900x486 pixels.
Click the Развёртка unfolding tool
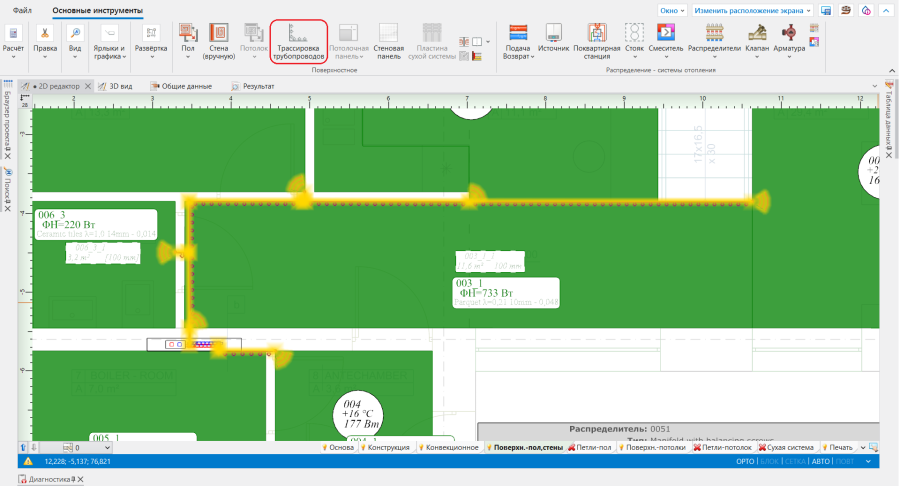tap(151, 41)
